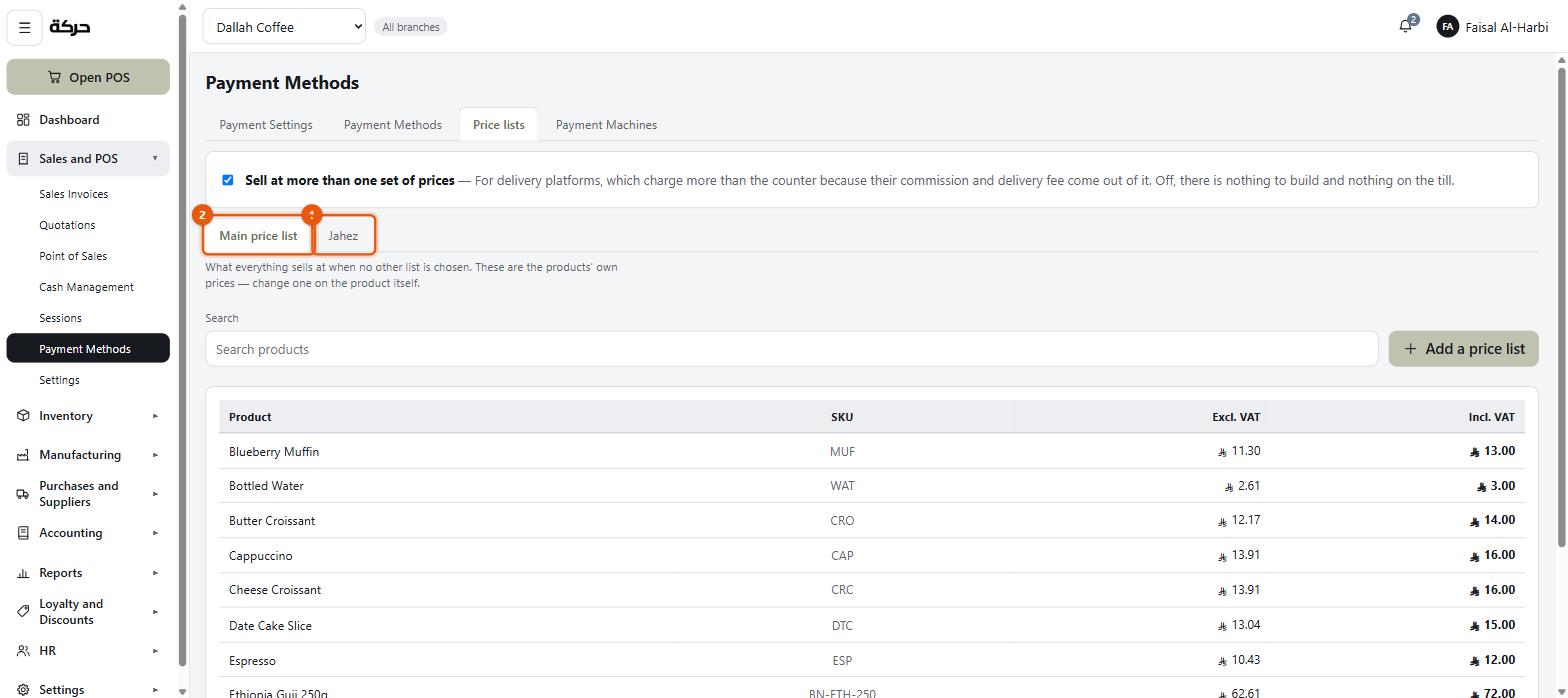Viewport: 1568px width, 698px height.
Task: Open Cash Management in sidebar
Action: [x=86, y=287]
